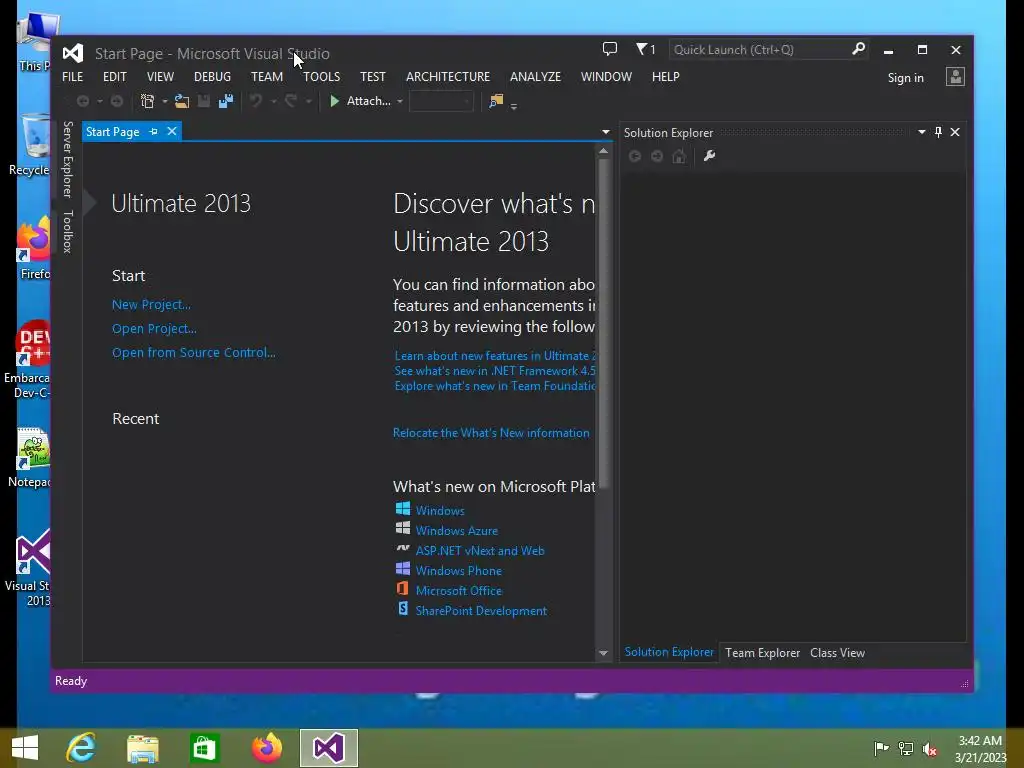
Task: Click the Navigate Backward toolbar icon
Action: point(83,101)
